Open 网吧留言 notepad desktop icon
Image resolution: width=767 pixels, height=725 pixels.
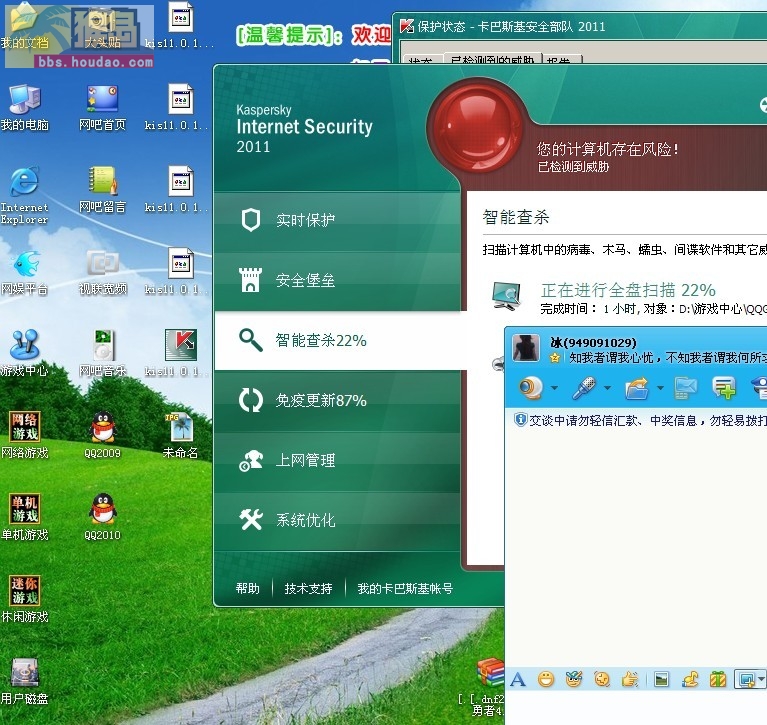click(102, 189)
